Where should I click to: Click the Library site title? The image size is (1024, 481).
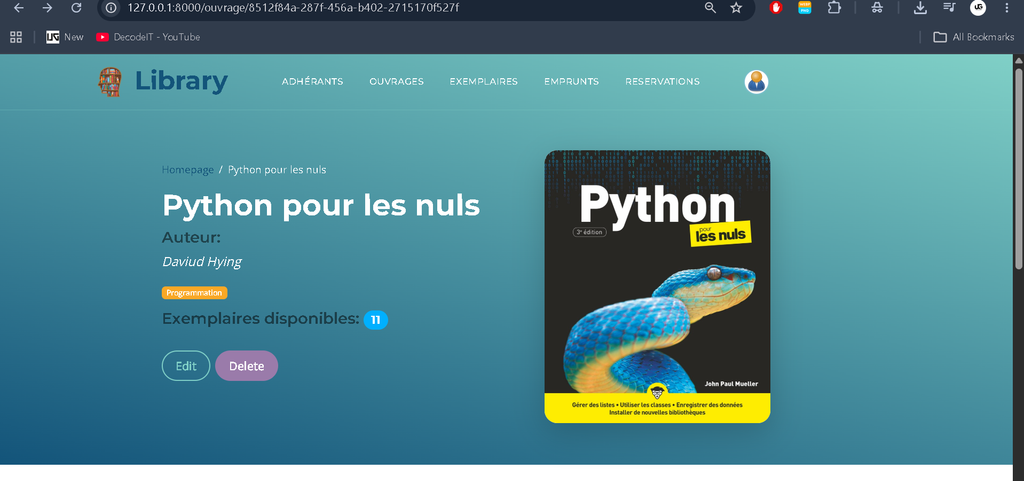[182, 82]
